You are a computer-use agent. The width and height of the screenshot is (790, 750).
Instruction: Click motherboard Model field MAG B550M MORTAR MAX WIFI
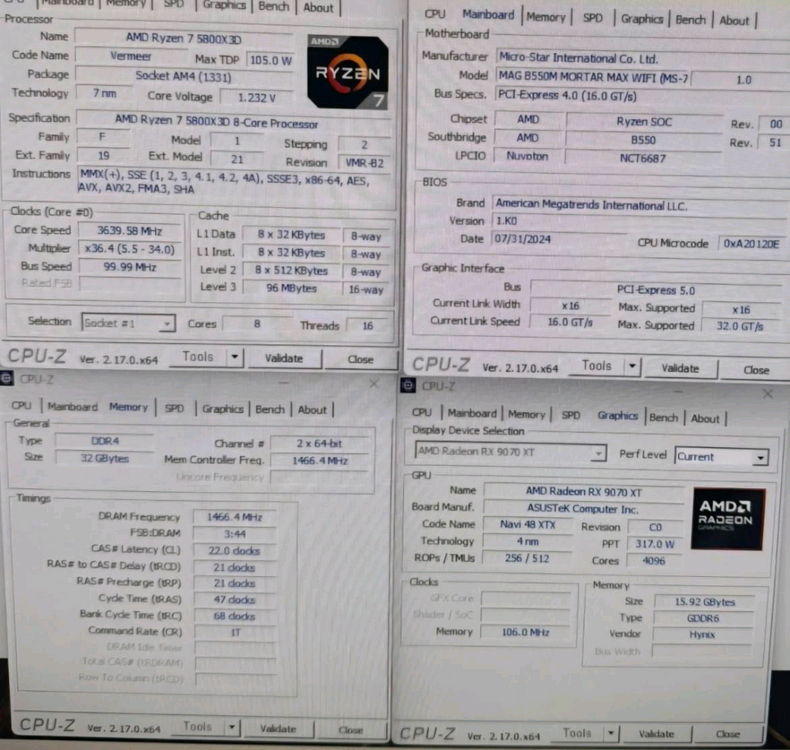[592, 77]
